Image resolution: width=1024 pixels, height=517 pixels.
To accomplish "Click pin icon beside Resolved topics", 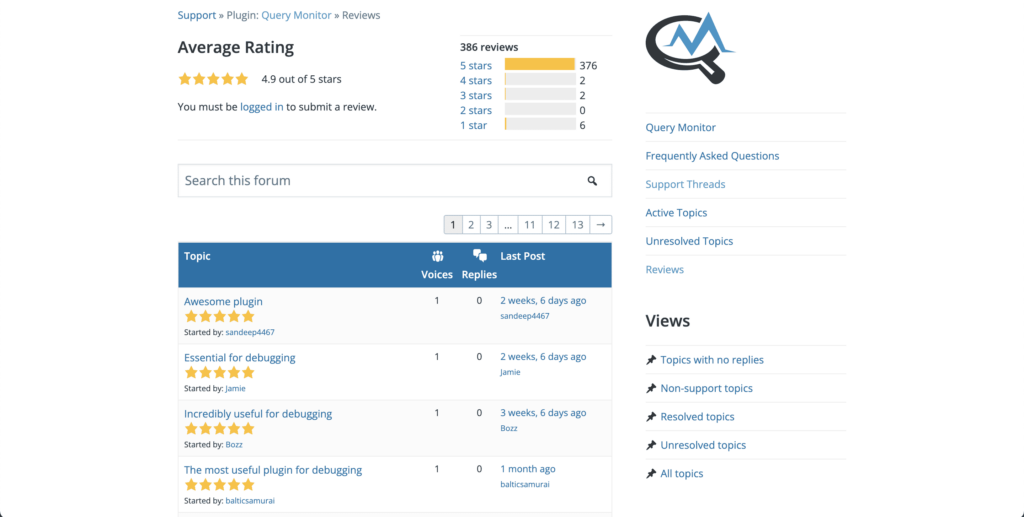I will [651, 417].
